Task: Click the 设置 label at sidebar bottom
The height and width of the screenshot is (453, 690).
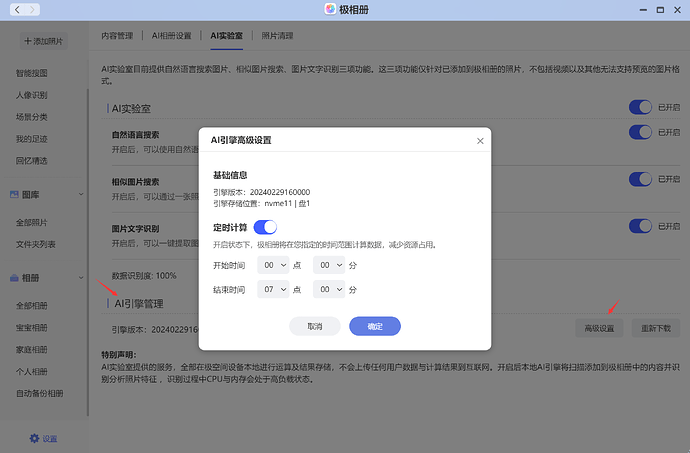Action: click(x=50, y=438)
